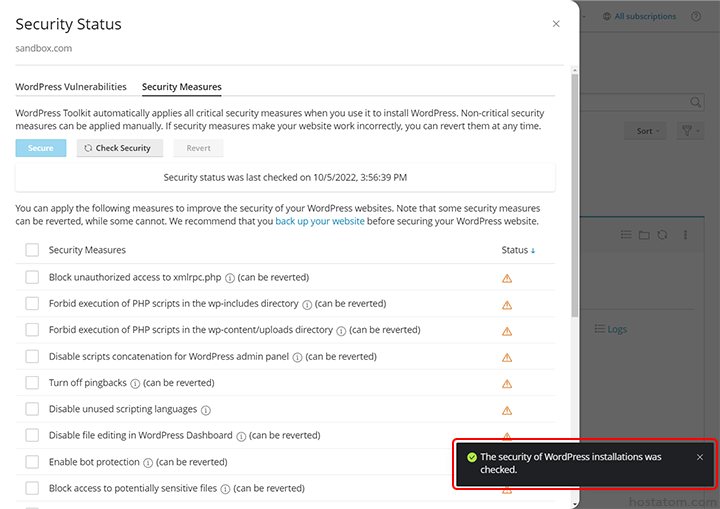Click info icon for Turn off pingbacks

(135, 383)
